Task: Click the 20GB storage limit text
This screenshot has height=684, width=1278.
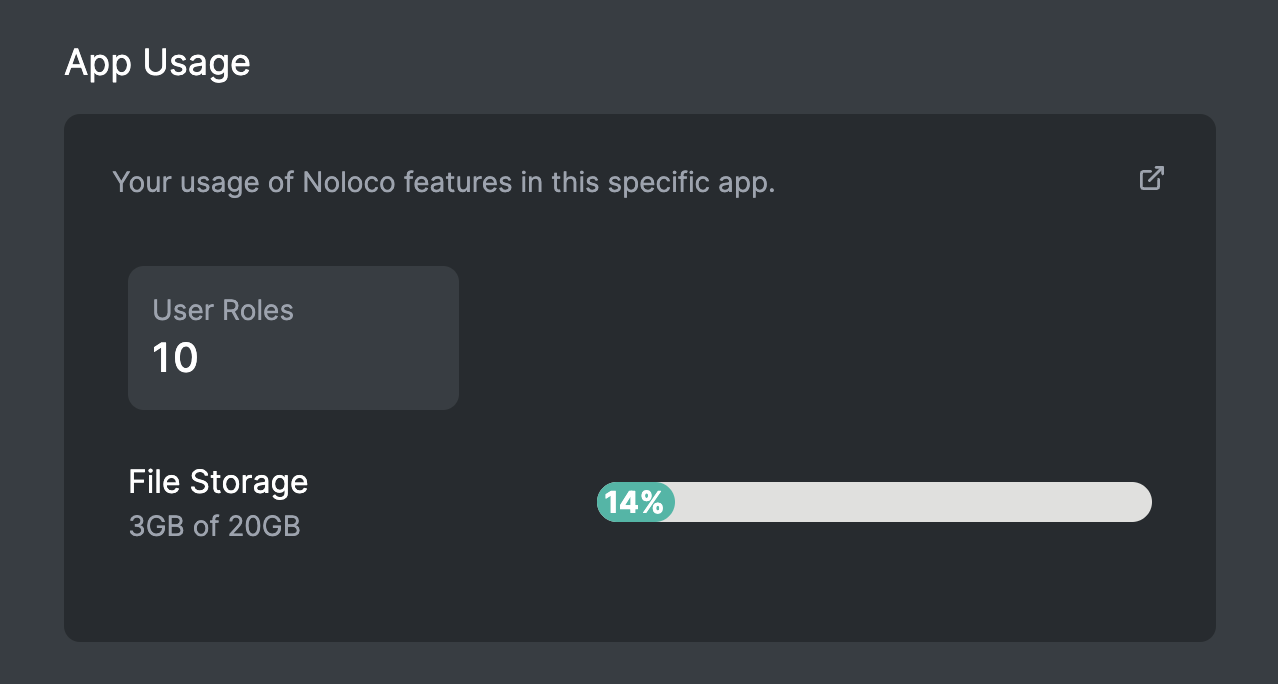Action: click(x=263, y=526)
